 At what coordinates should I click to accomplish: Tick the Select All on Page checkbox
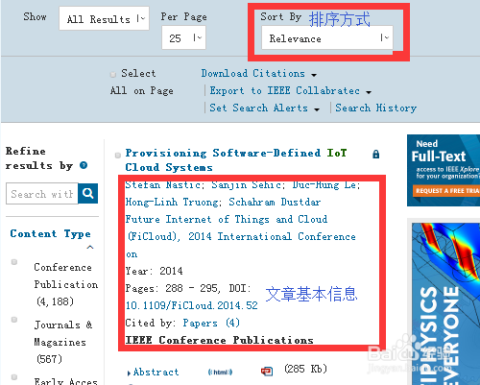click(x=113, y=74)
